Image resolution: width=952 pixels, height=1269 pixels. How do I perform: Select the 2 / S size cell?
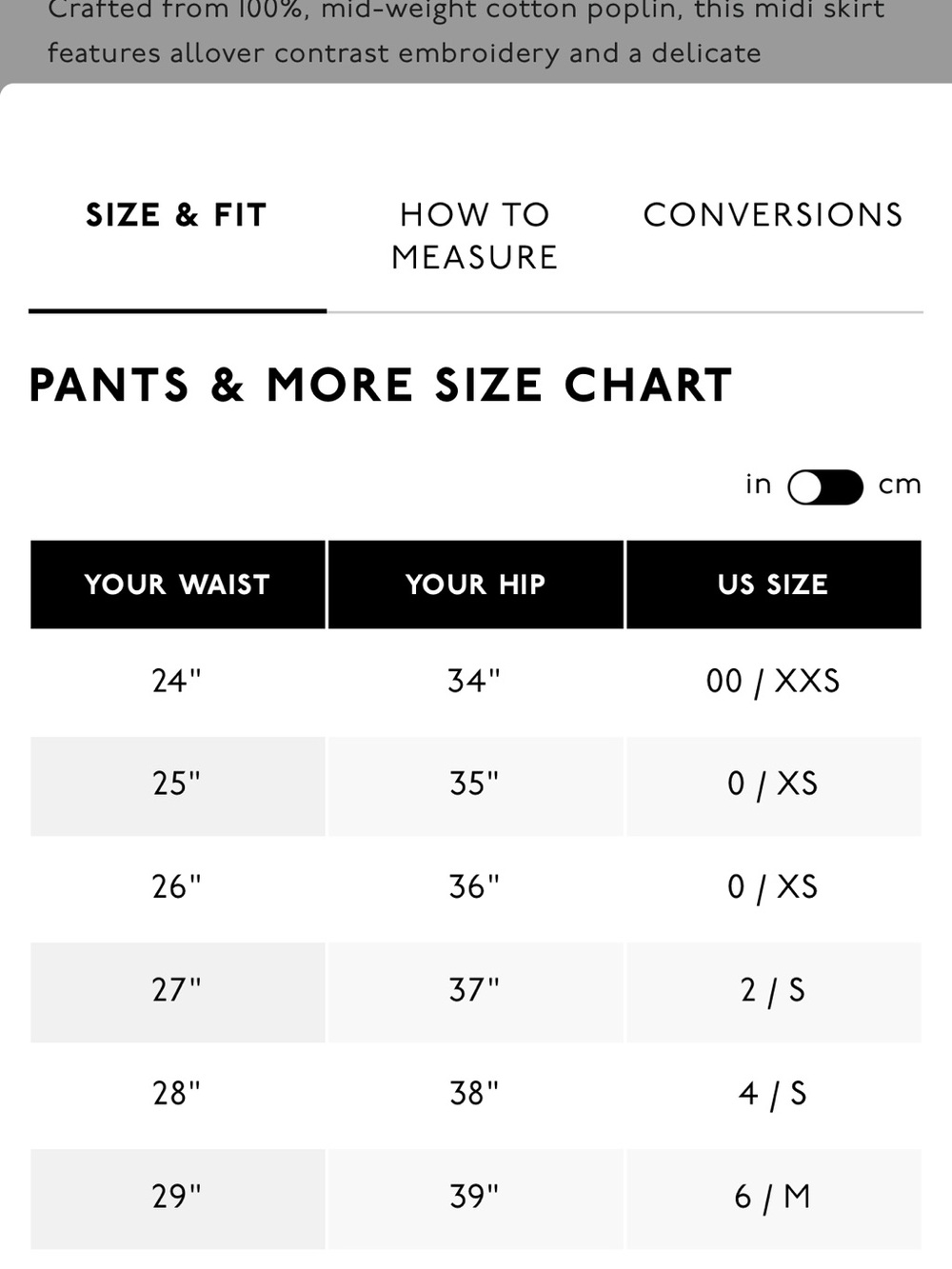pos(773,991)
